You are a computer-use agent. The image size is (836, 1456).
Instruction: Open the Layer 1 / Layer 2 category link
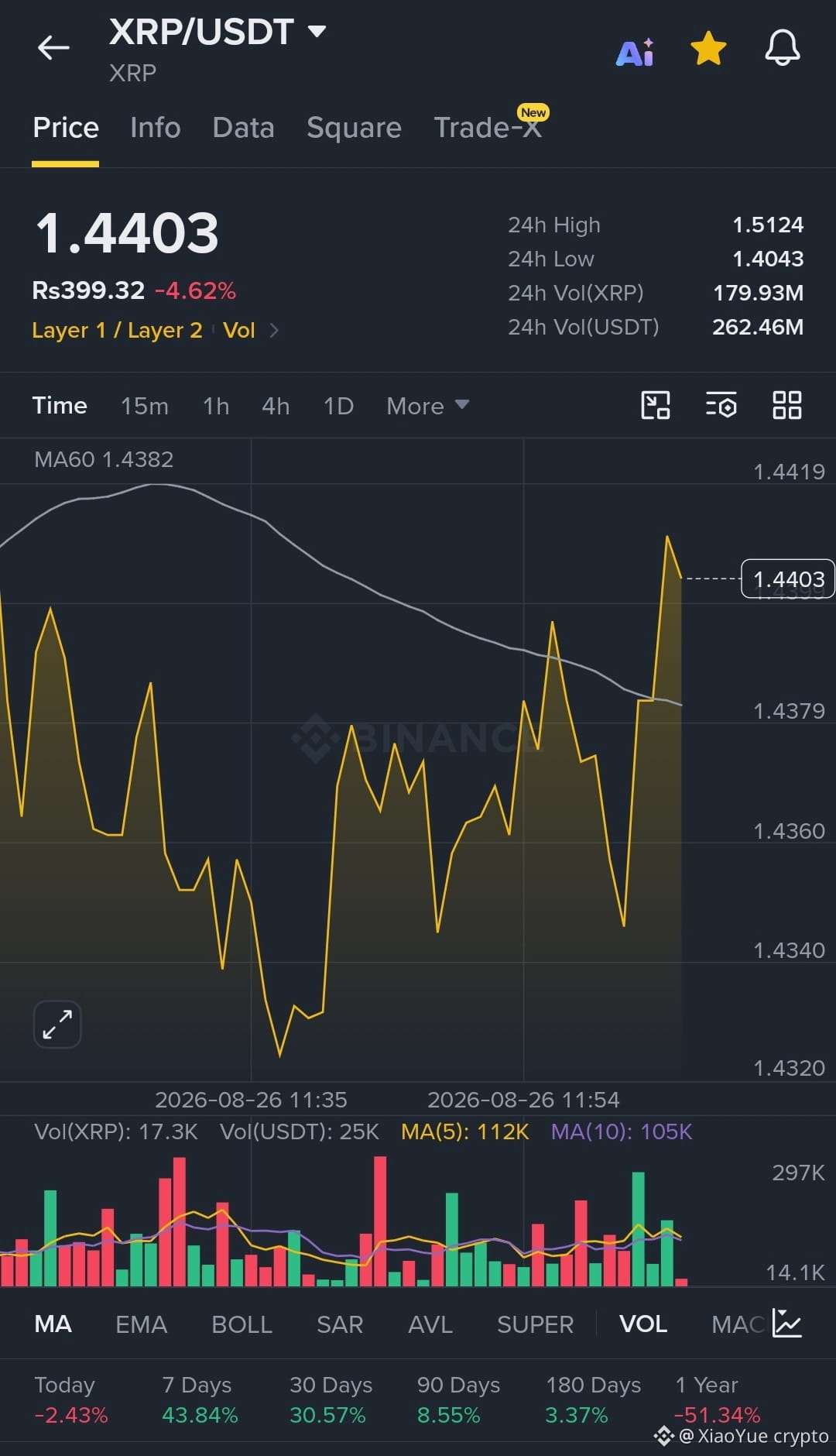(117, 331)
